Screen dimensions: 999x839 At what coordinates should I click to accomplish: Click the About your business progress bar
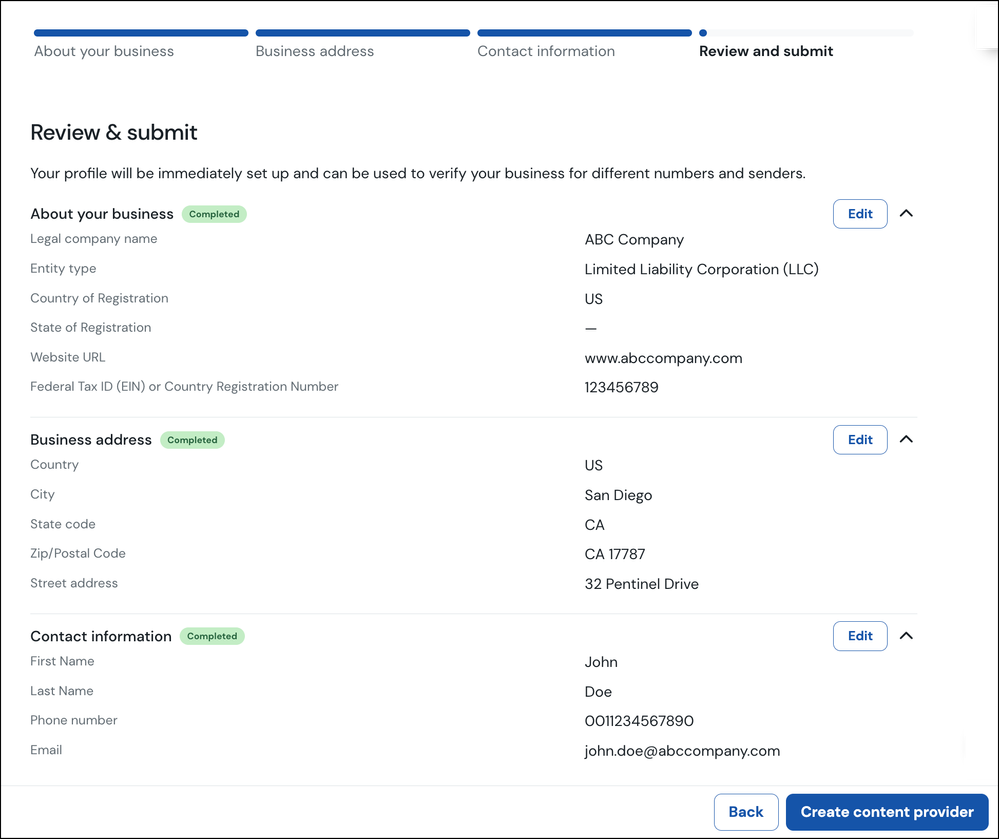point(141,32)
